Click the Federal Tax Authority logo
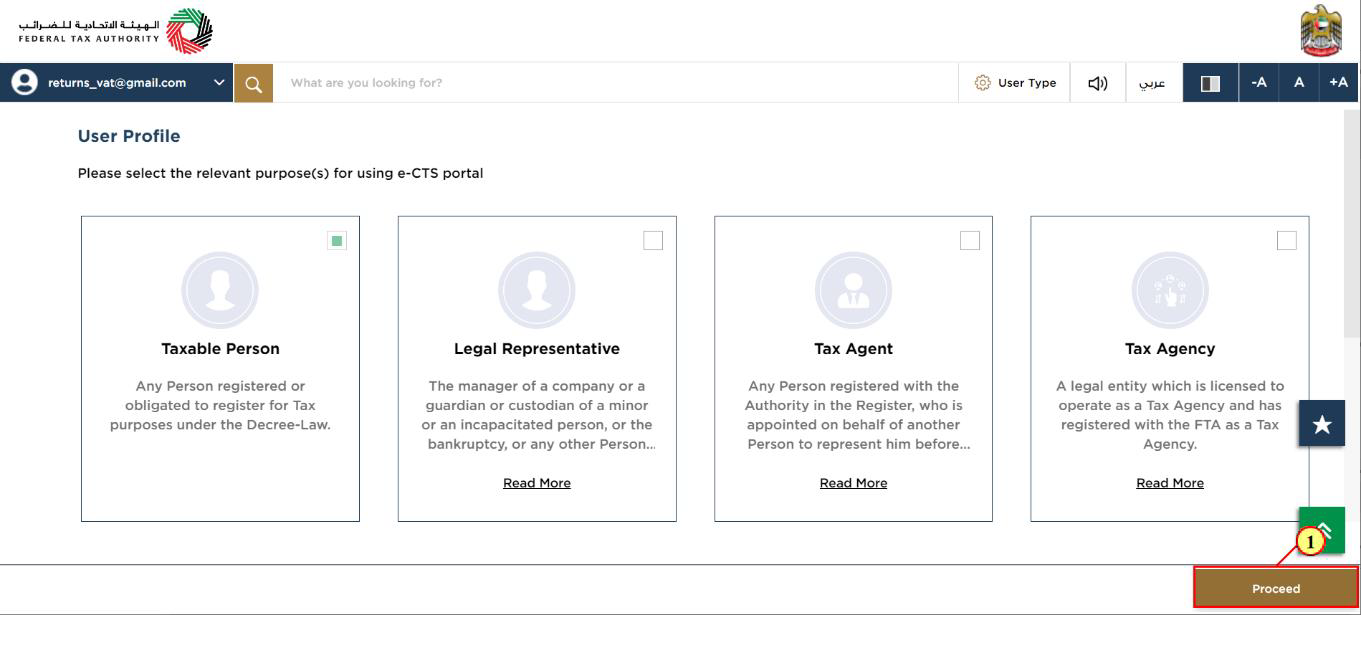This screenshot has width=1361, height=648. 116,31
